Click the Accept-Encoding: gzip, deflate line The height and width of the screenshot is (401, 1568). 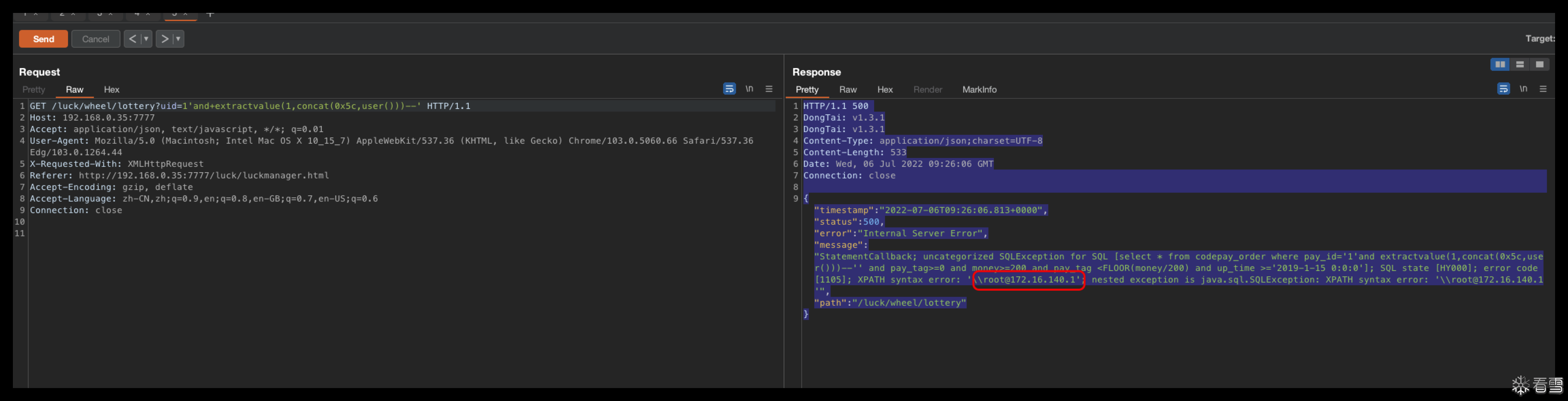click(111, 187)
